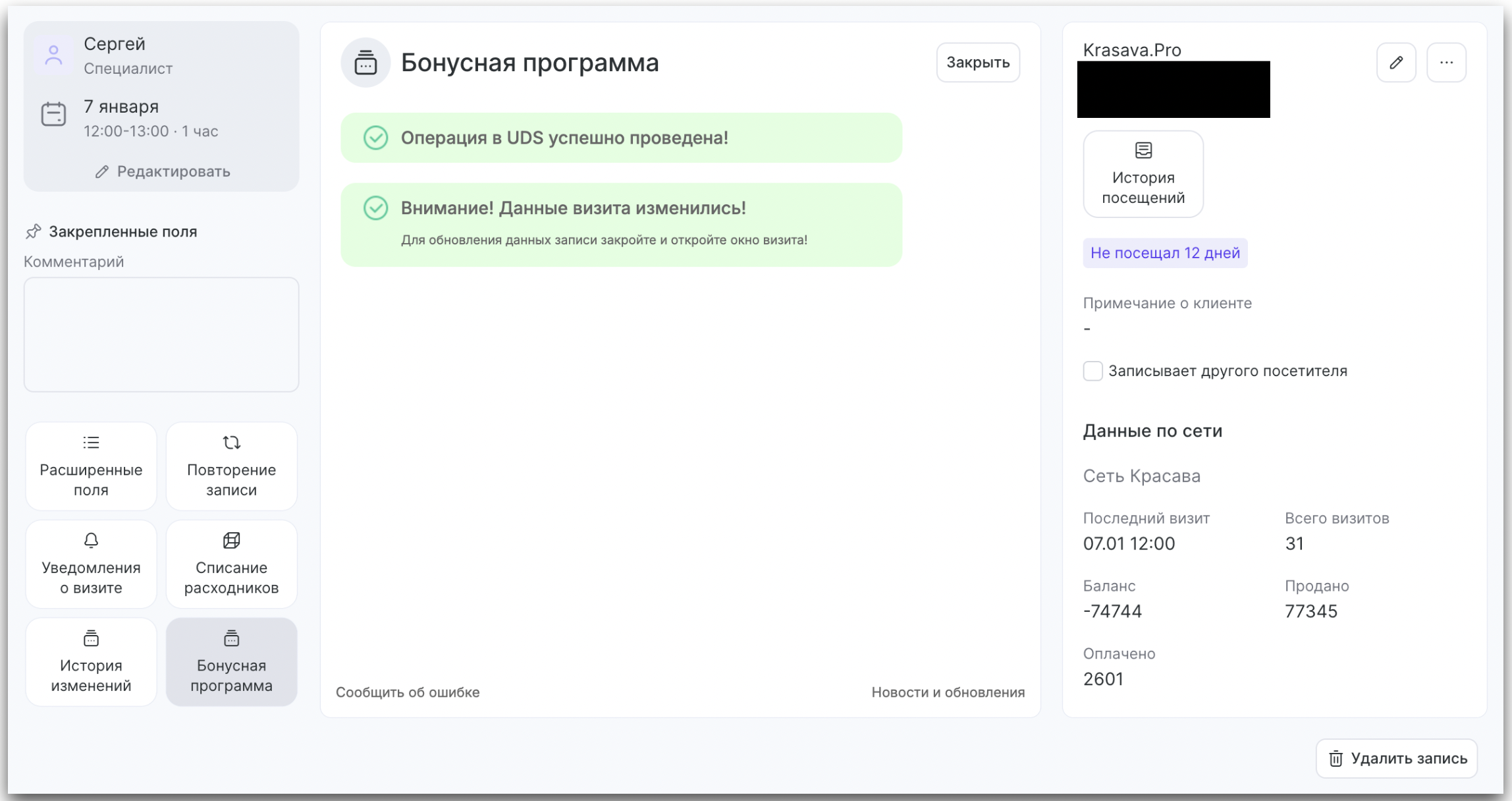
Task: Click the green check icon of UDS success message
Action: pos(375,138)
